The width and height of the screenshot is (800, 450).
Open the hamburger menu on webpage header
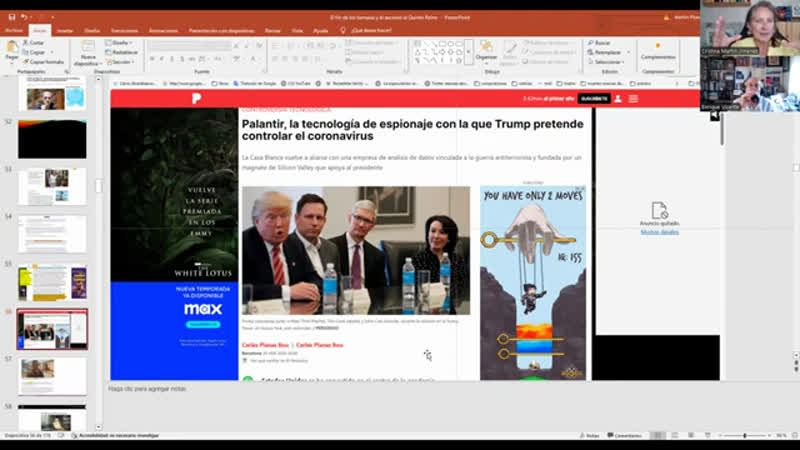click(x=633, y=98)
